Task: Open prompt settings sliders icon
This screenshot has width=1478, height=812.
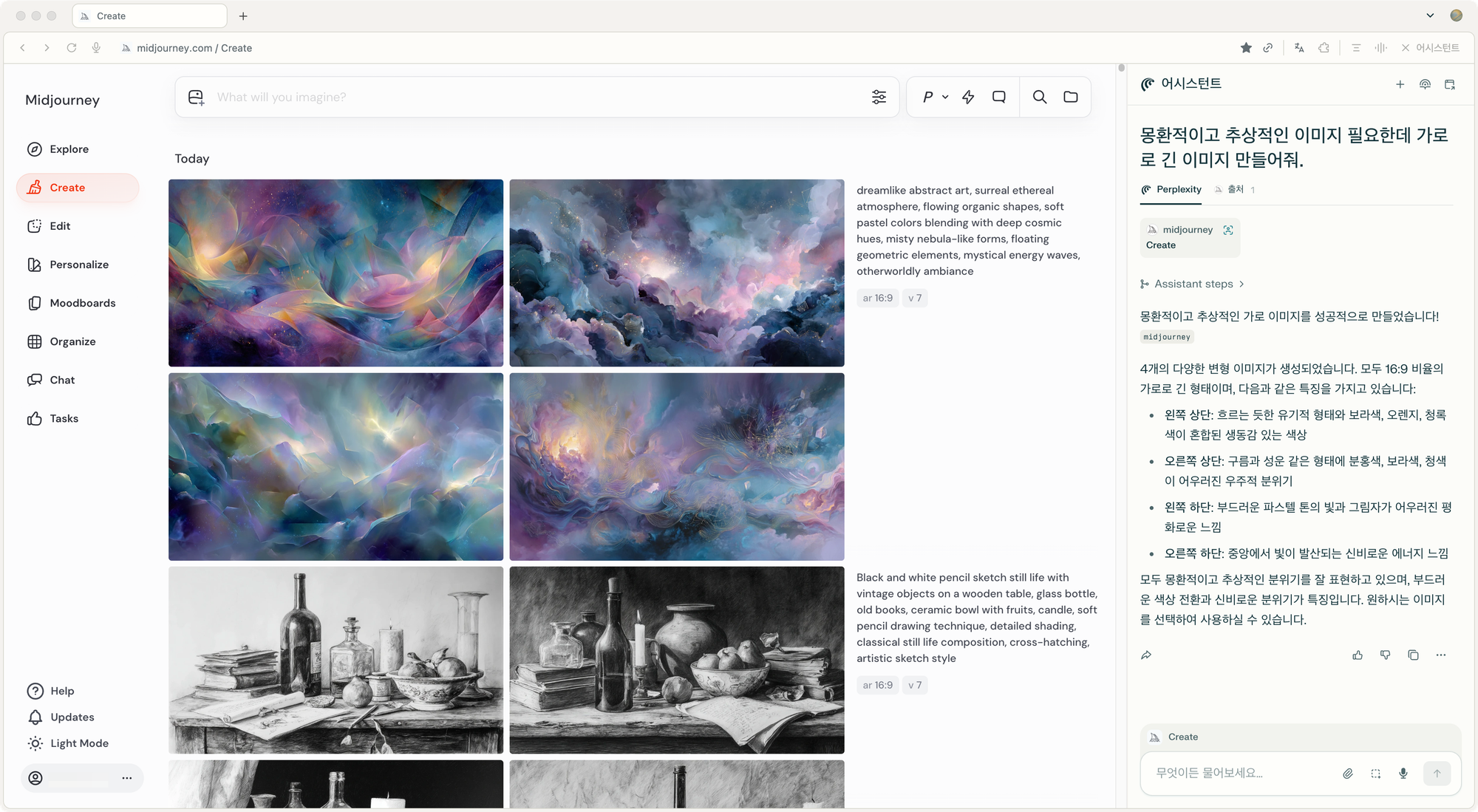Action: click(x=879, y=97)
